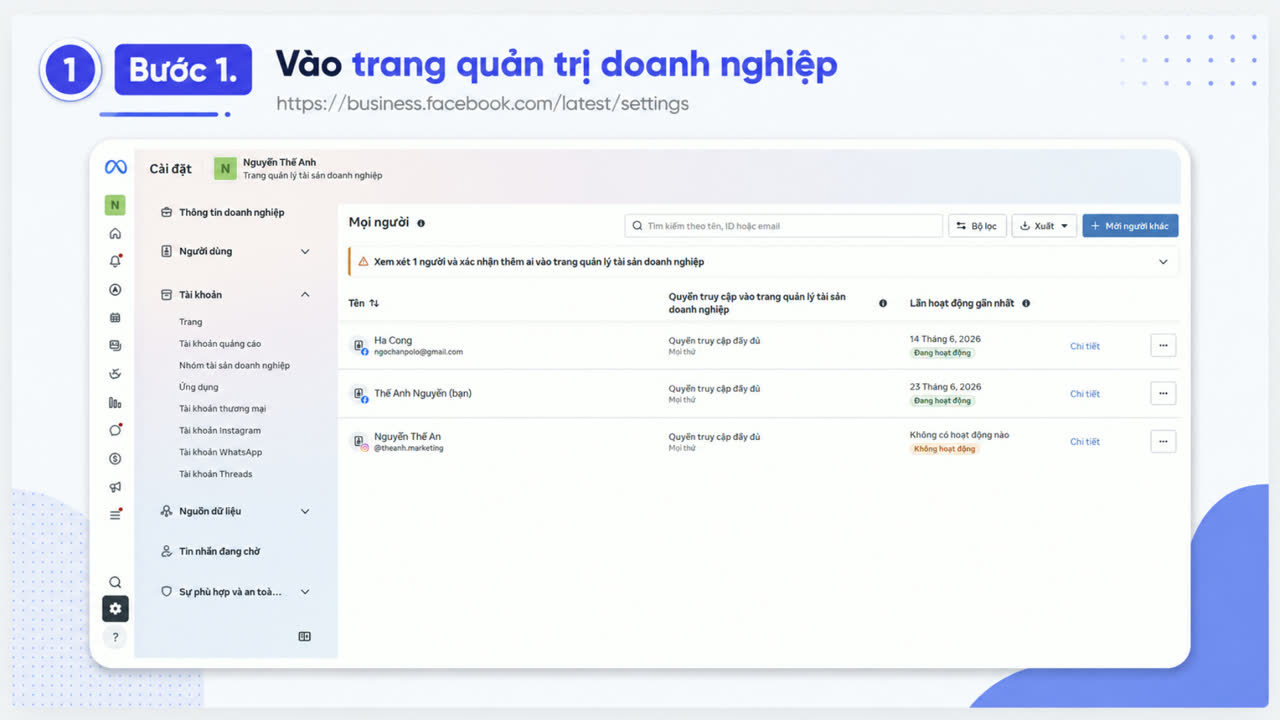This screenshot has height=720, width=1280.
Task: Click info icon beside Lần hoạt động gần nhất
Action: pyautogui.click(x=1026, y=303)
